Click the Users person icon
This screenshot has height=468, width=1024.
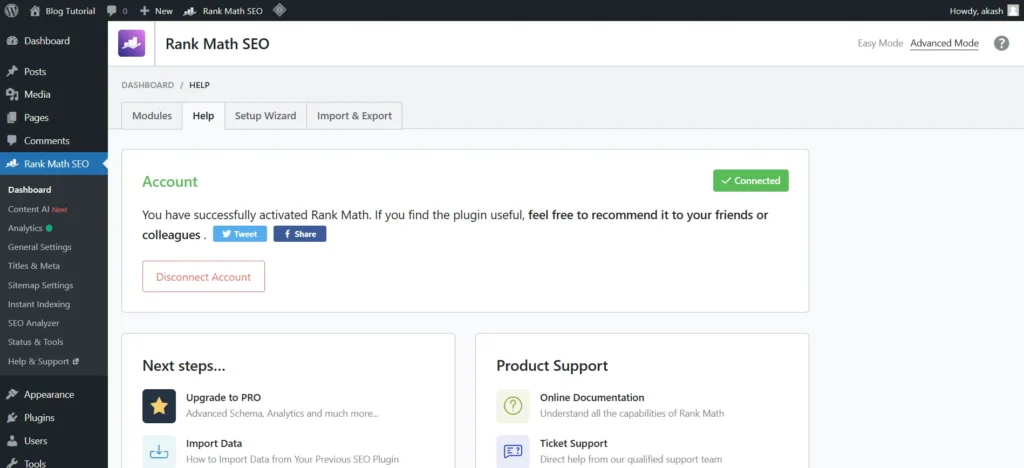(12, 441)
